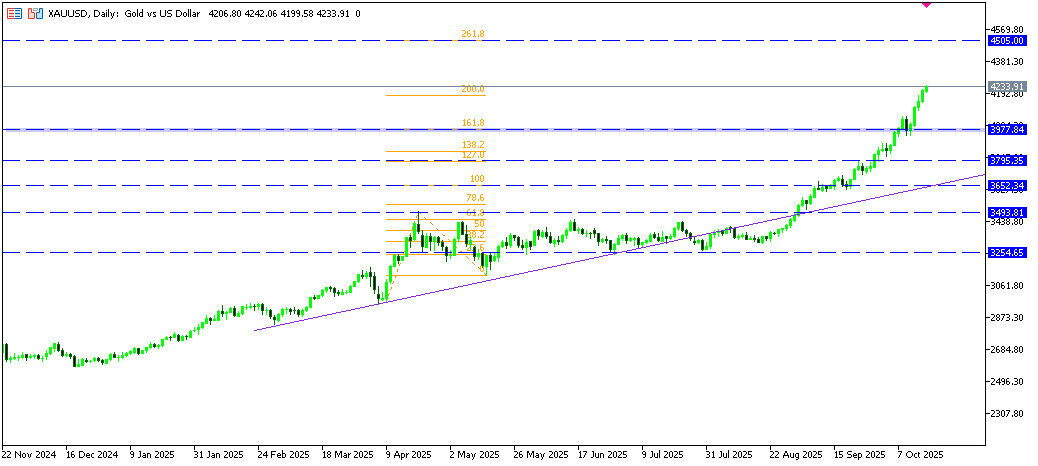Select the 3254.65 support level label

click(1006, 253)
